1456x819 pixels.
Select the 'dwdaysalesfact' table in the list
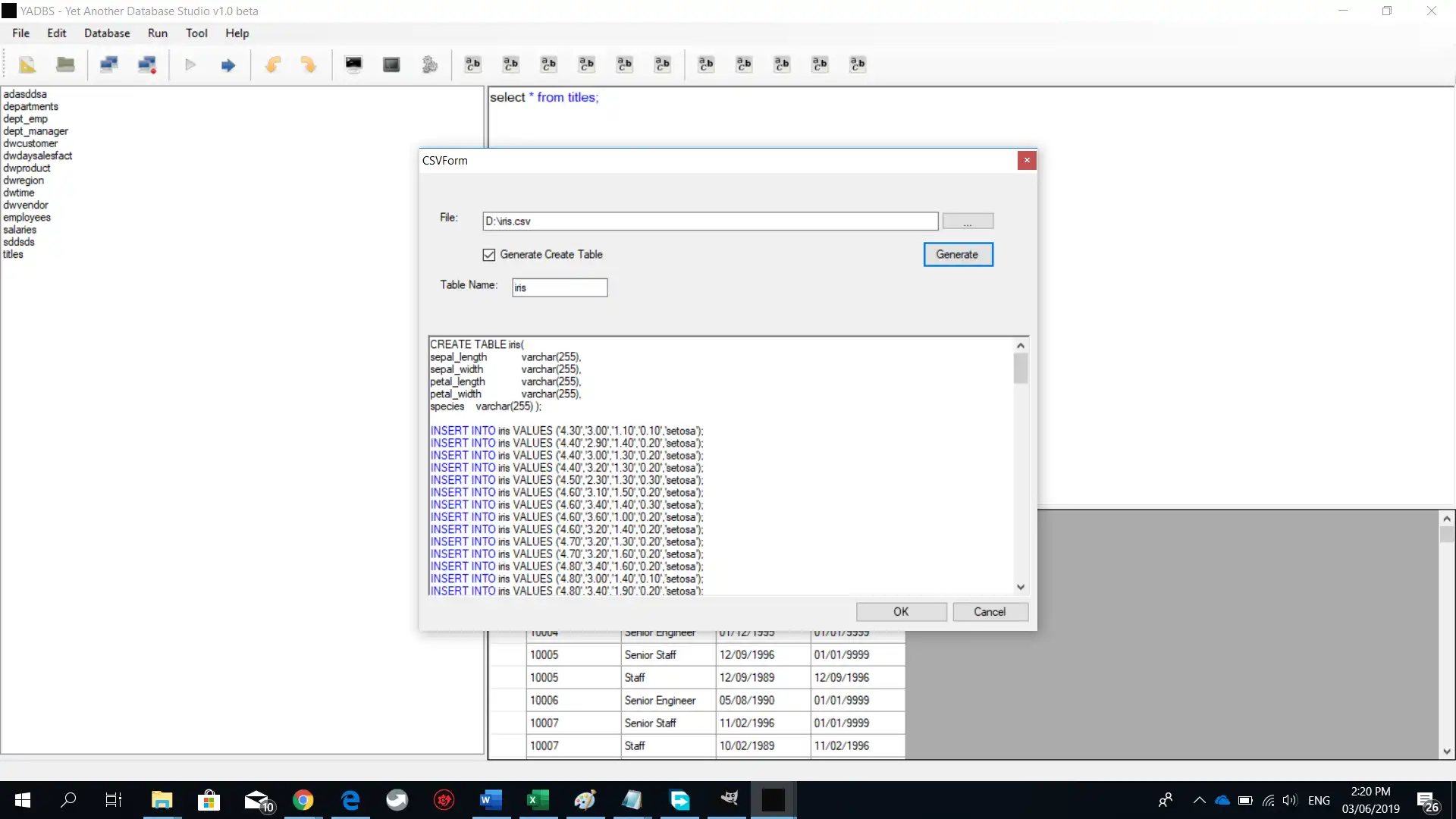[x=38, y=156]
